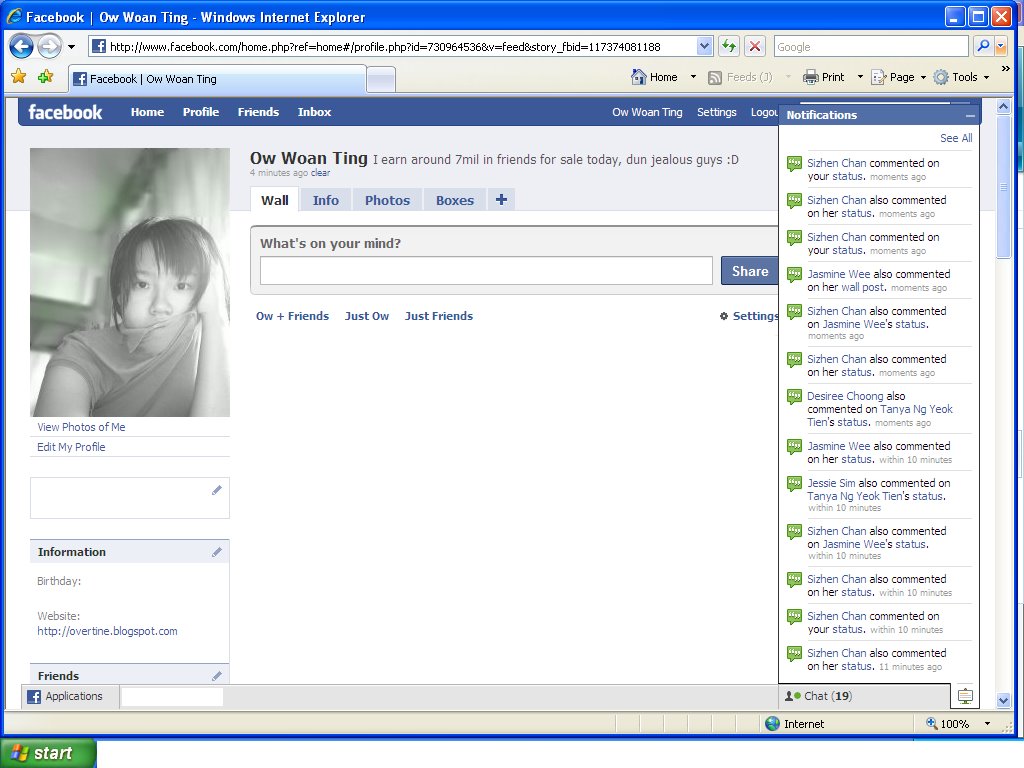Image resolution: width=1024 pixels, height=768 pixels.
Task: Filter feed to Just Friends
Action: [438, 316]
